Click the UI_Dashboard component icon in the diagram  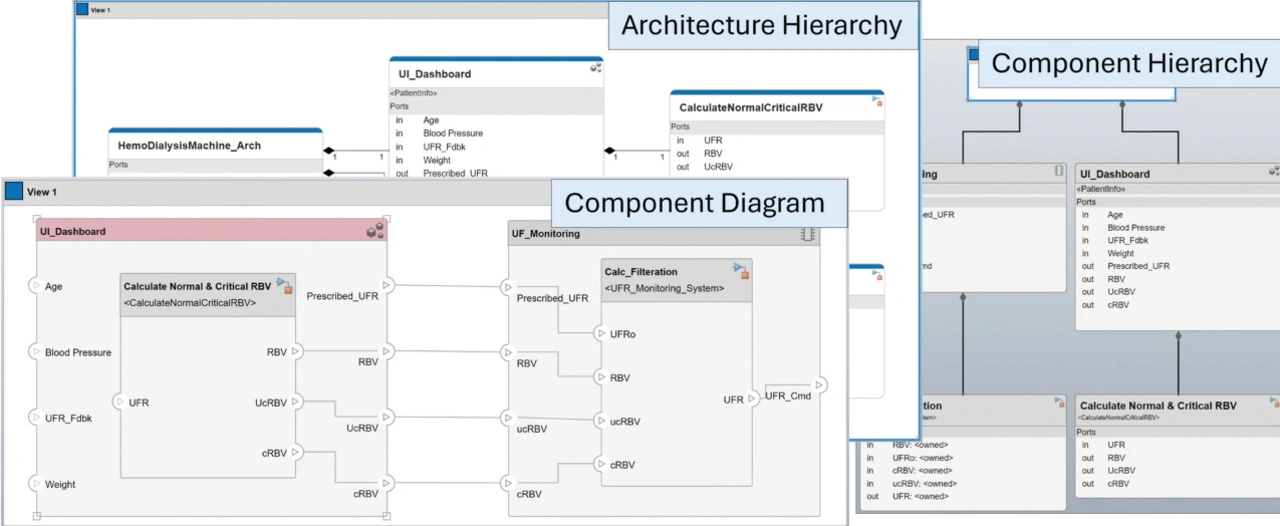pos(375,232)
